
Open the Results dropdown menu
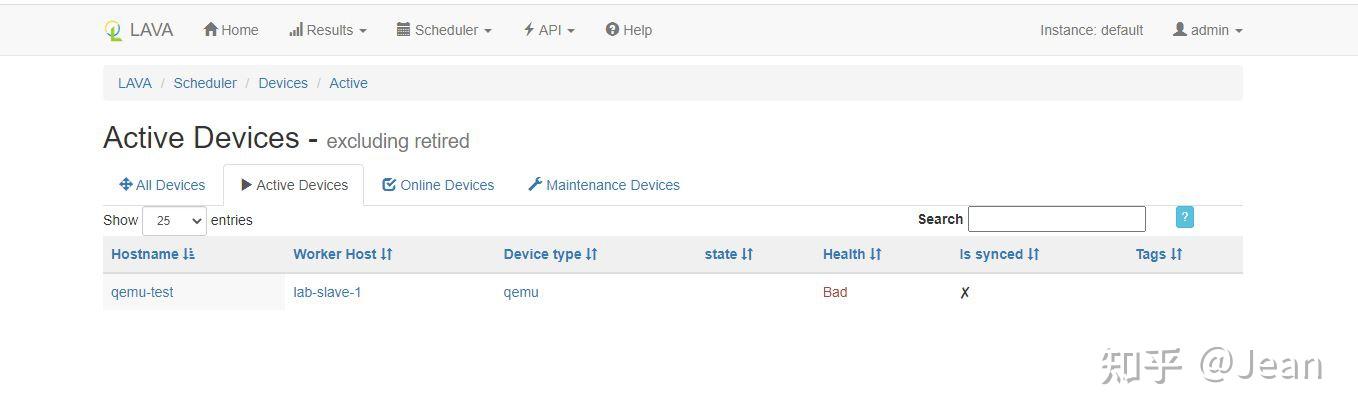(328, 30)
